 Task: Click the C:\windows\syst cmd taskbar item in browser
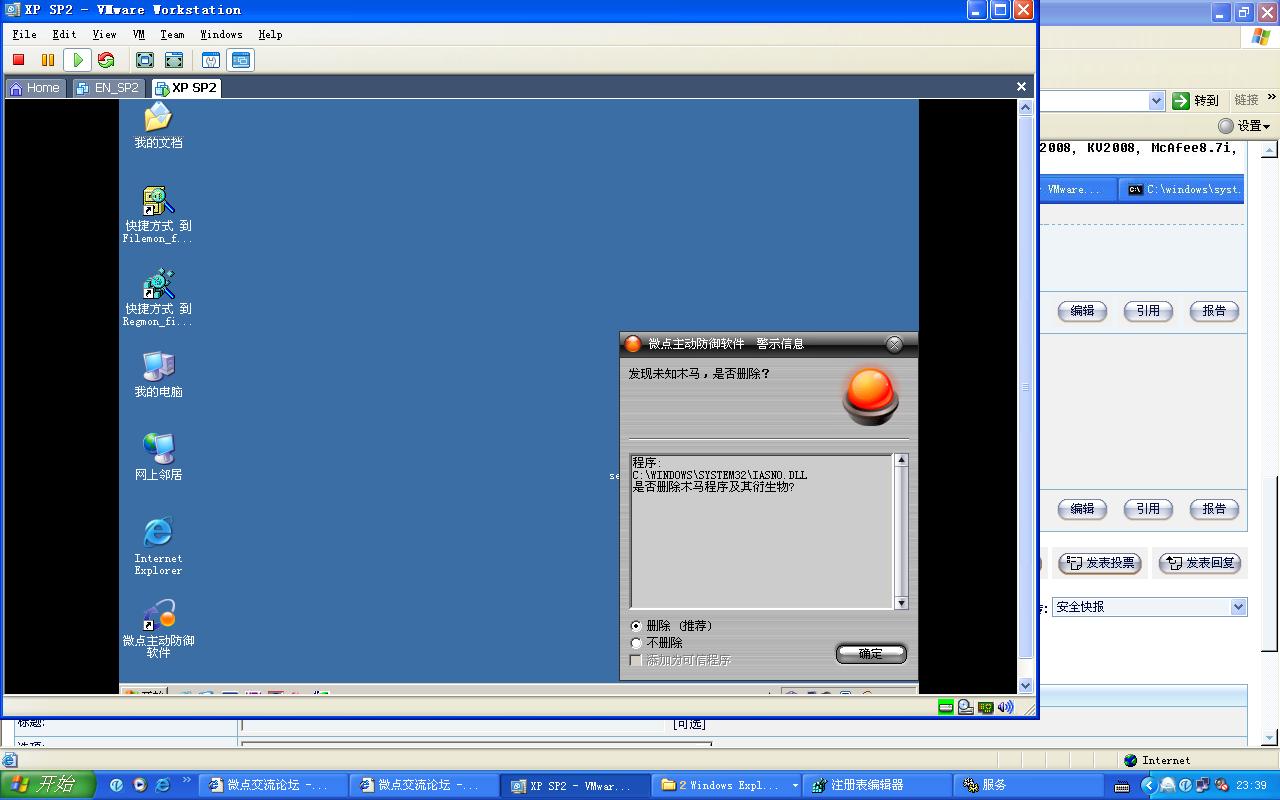1182,189
